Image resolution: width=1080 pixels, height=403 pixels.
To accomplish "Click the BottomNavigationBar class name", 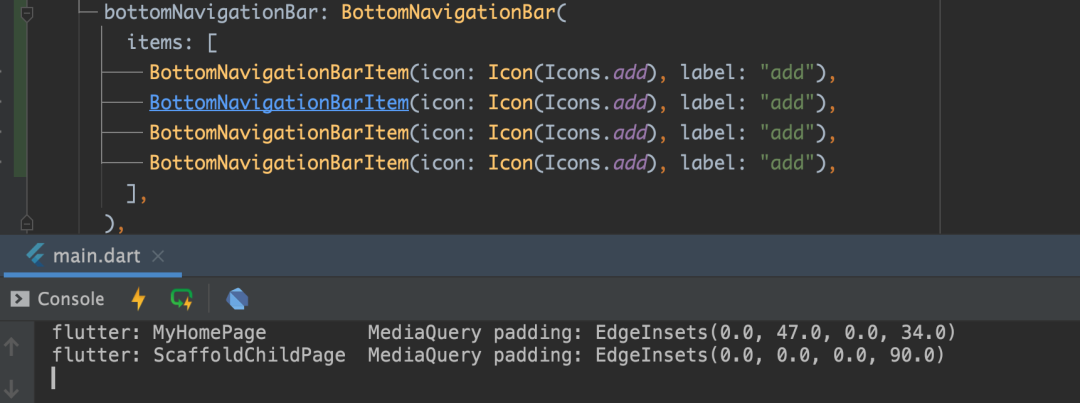I will [x=448, y=13].
